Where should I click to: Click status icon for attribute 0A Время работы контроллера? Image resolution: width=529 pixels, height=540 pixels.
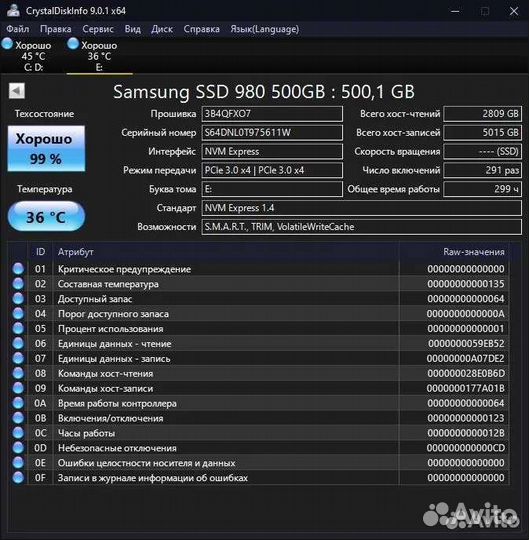tap(18, 403)
